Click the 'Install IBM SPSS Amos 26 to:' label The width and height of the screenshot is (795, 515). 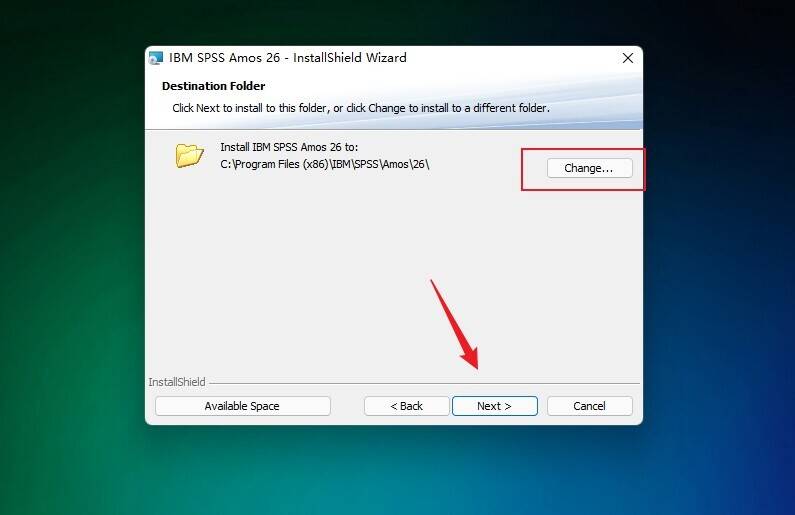point(289,147)
